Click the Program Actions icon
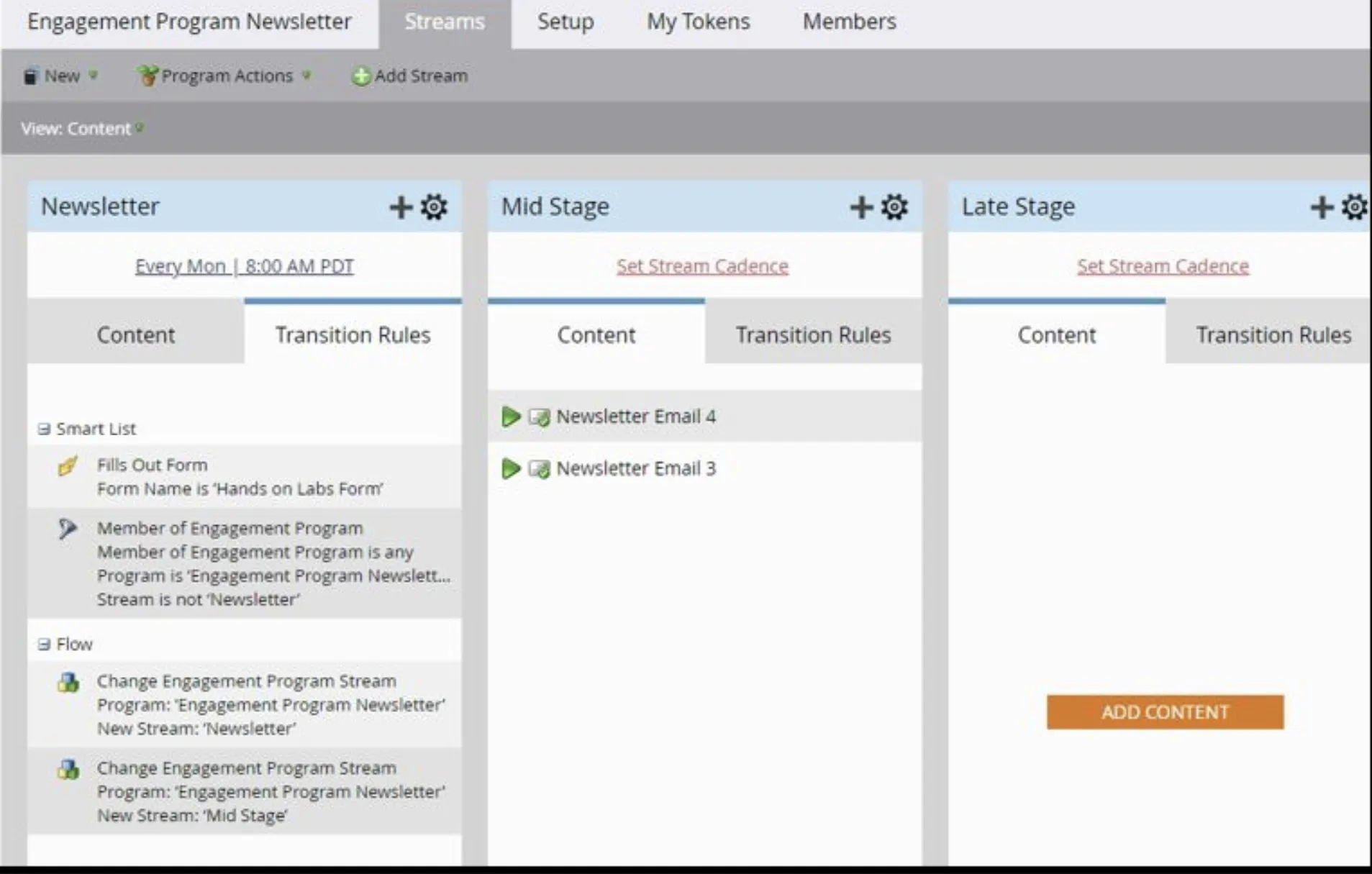The width and height of the screenshot is (1372, 874). point(147,76)
